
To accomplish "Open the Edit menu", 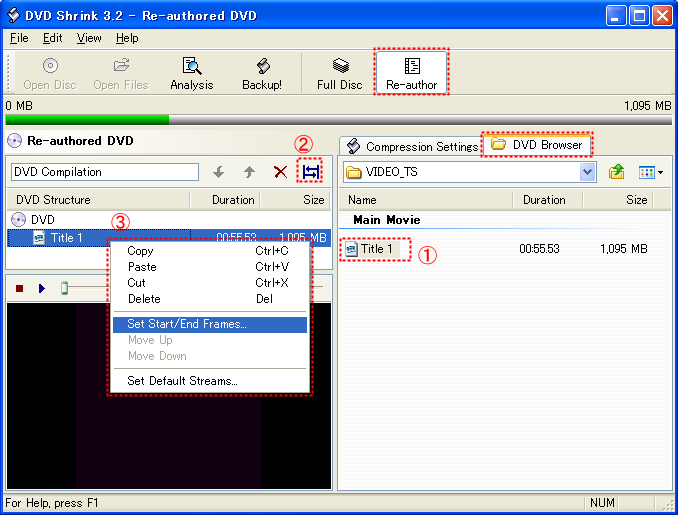I will pyautogui.click(x=52, y=38).
